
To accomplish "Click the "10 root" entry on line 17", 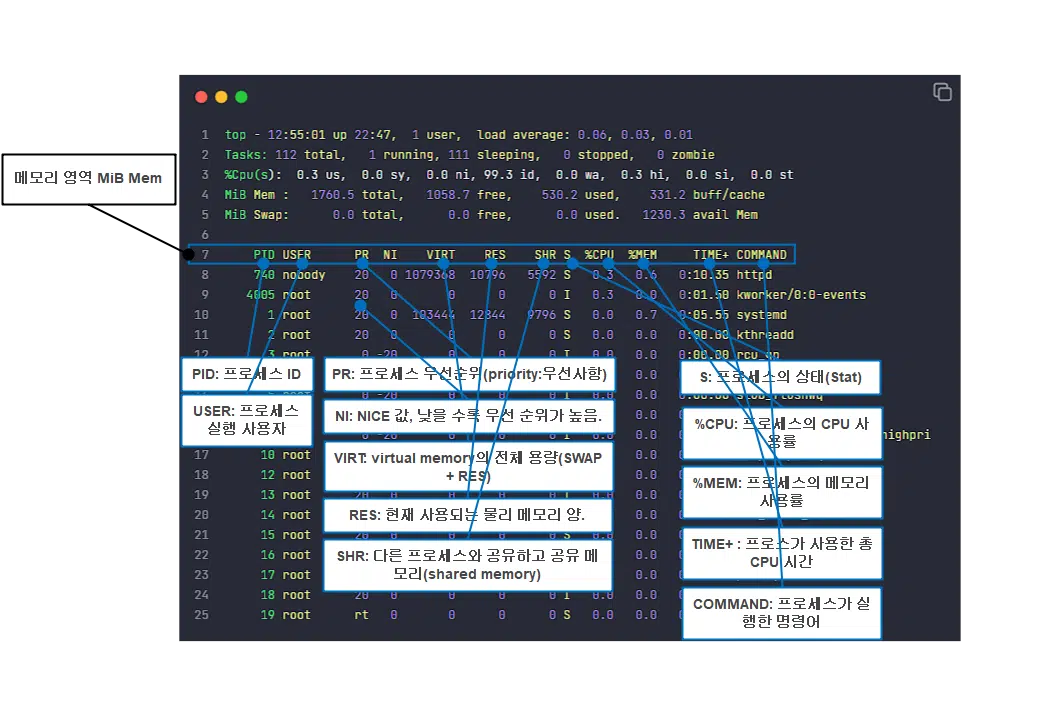I will coord(286,456).
